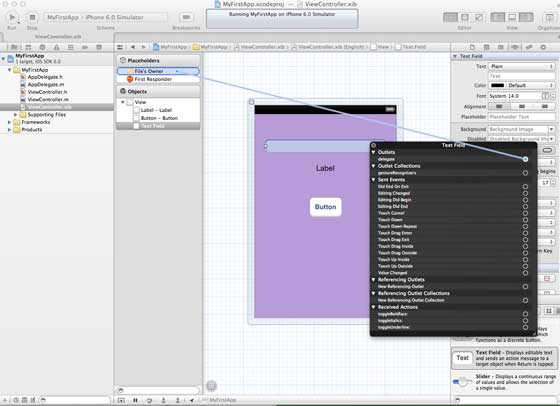The width and height of the screenshot is (560, 406).
Task: Click the delegate outlet connection circle
Action: [525, 159]
